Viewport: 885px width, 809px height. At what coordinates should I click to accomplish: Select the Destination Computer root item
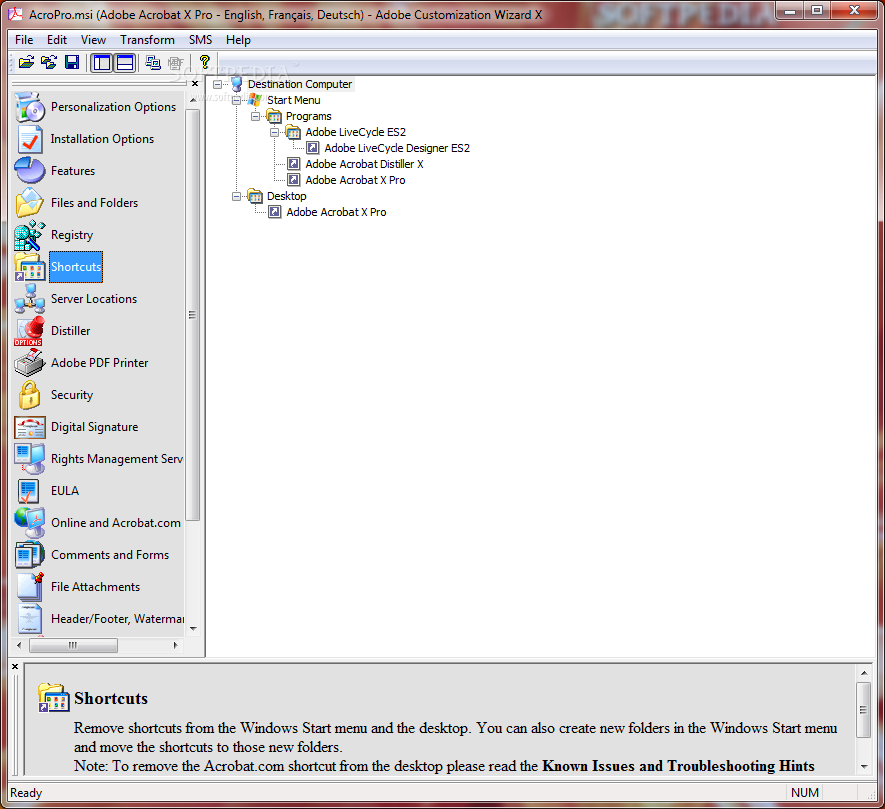coord(300,84)
